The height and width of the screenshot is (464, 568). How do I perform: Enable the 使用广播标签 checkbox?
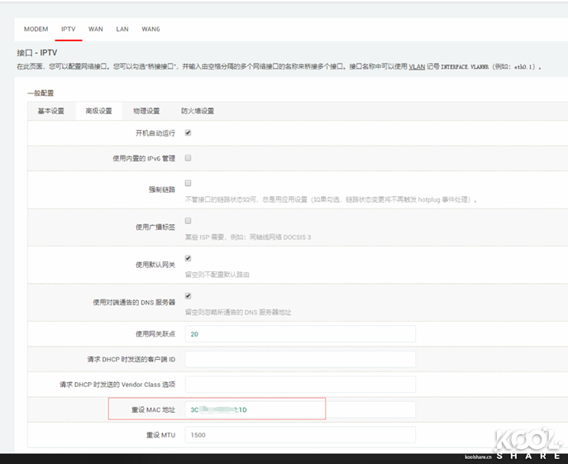[x=188, y=221]
